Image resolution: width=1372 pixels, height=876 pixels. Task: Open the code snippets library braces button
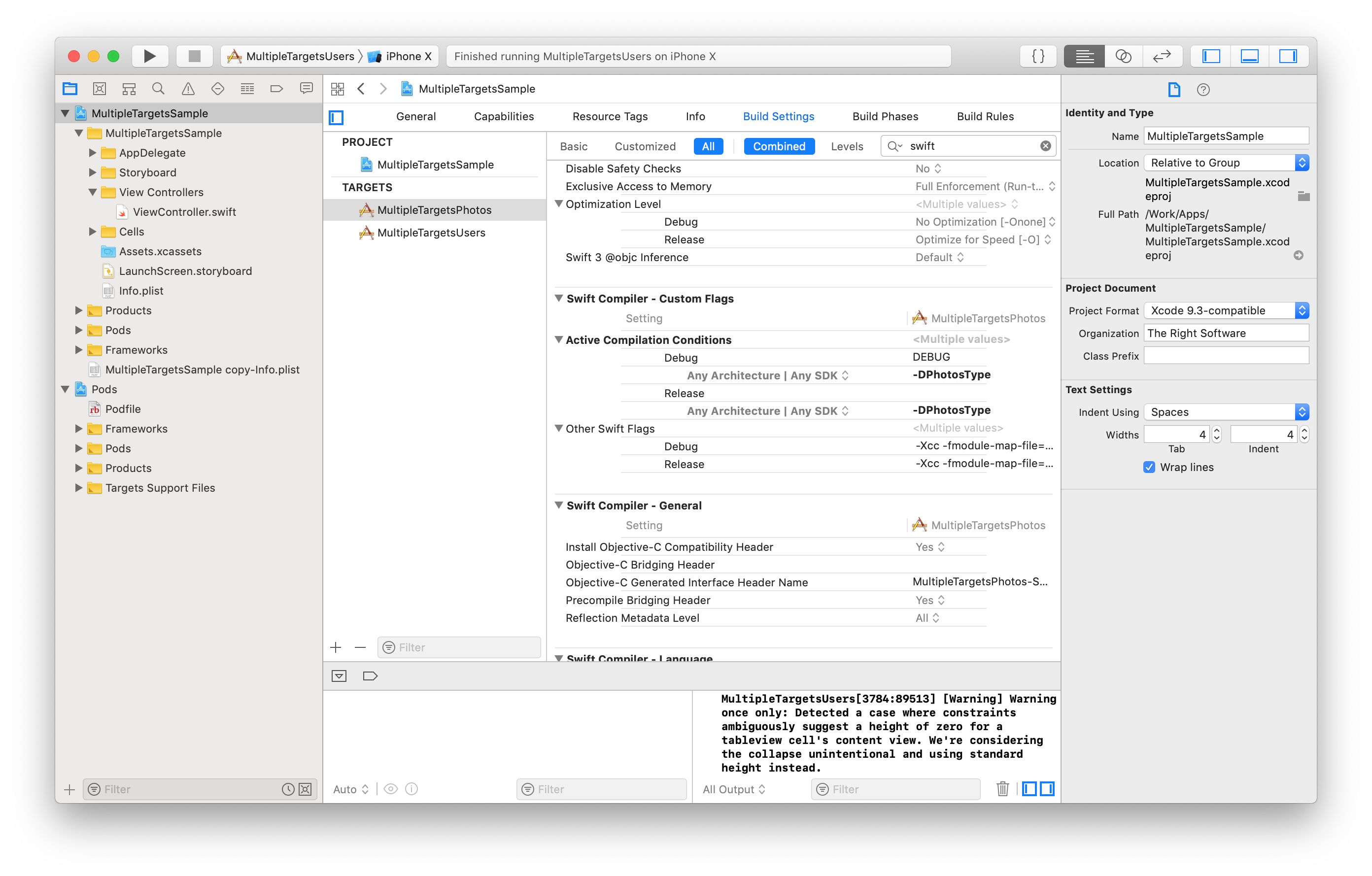(x=1038, y=56)
